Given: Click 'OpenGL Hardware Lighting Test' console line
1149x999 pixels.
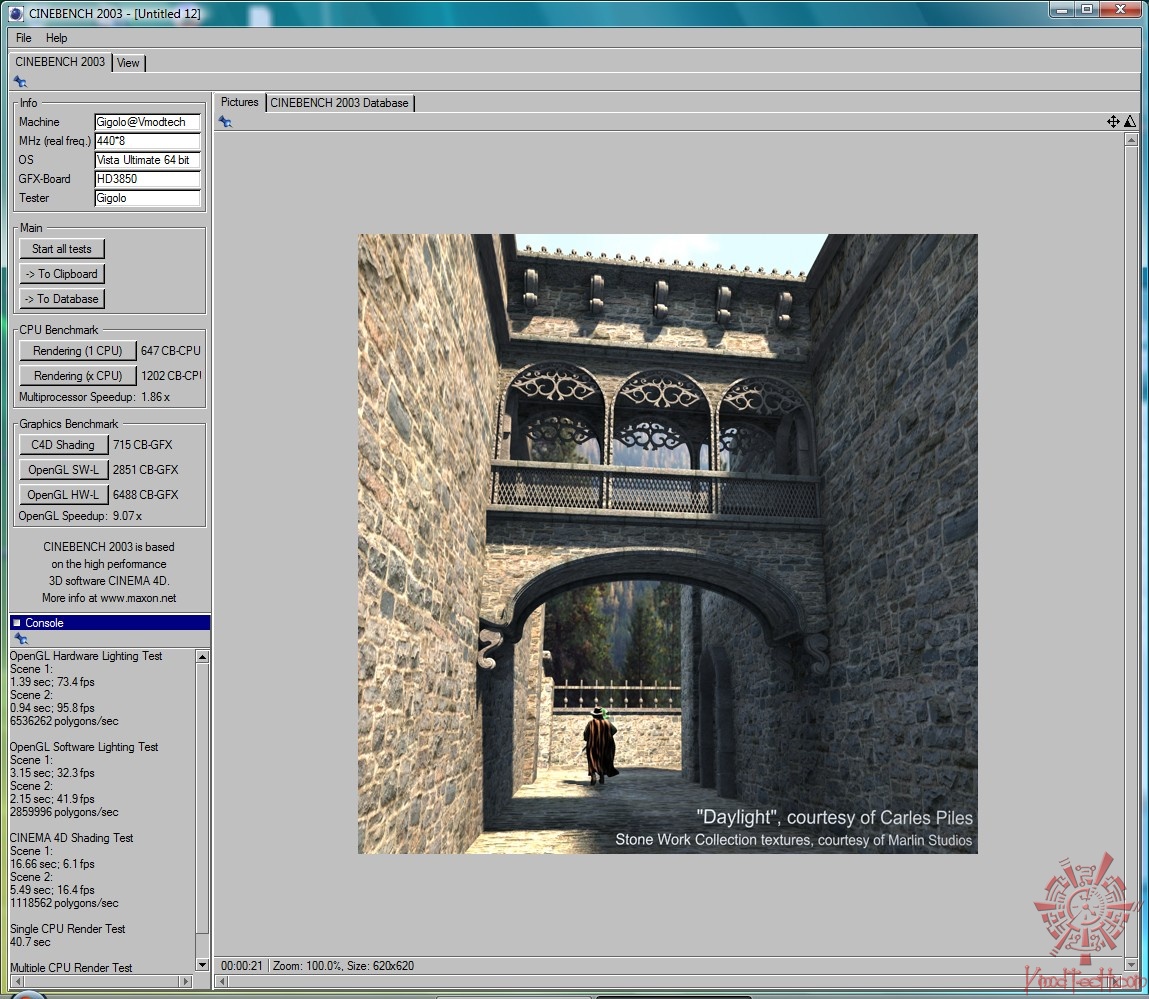Looking at the screenshot, I should click(86, 656).
